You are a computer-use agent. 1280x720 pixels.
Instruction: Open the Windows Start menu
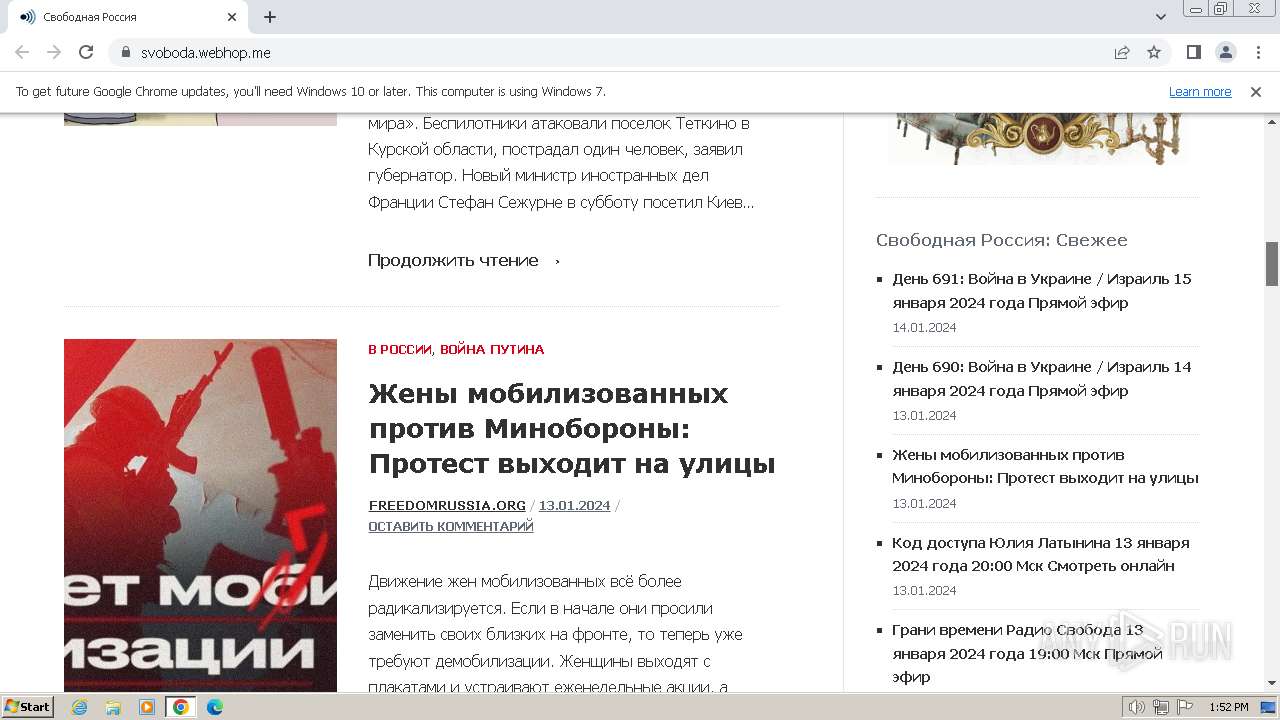click(x=28, y=707)
